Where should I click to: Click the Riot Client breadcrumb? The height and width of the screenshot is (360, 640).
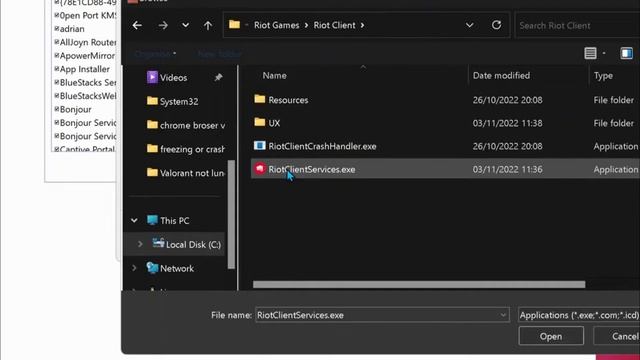(x=334, y=25)
